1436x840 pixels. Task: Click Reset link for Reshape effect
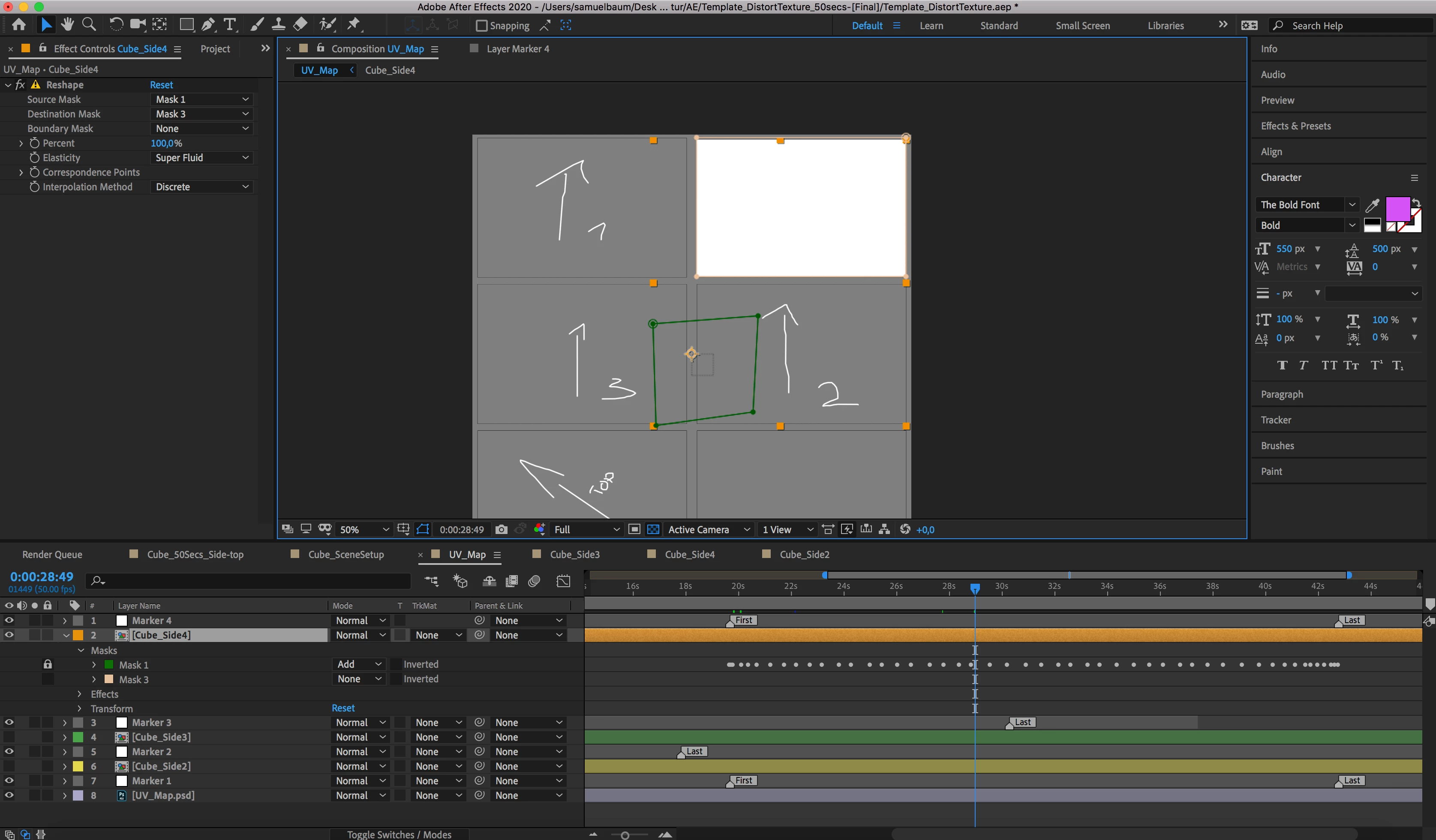pyautogui.click(x=161, y=85)
